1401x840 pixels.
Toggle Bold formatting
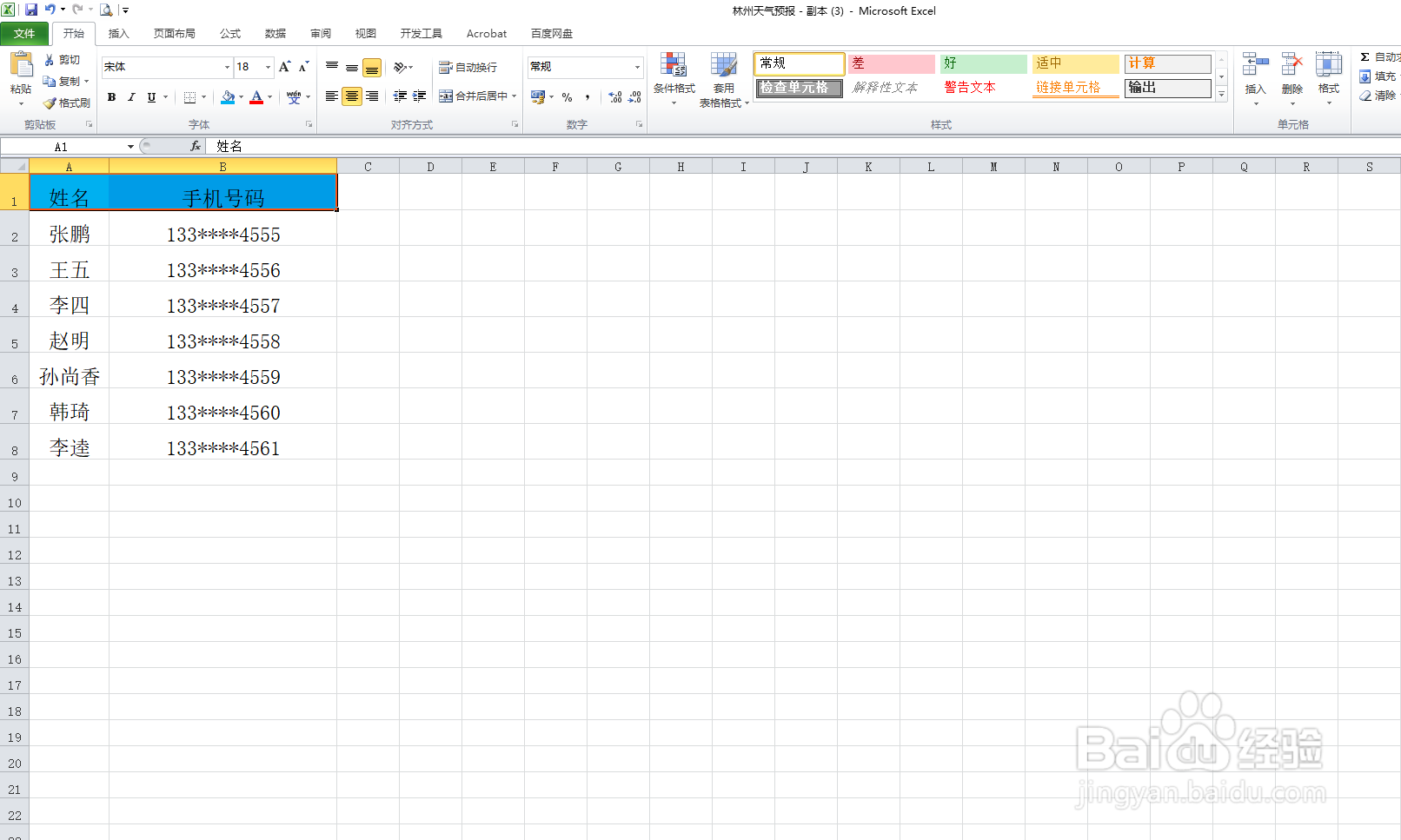pos(111,97)
